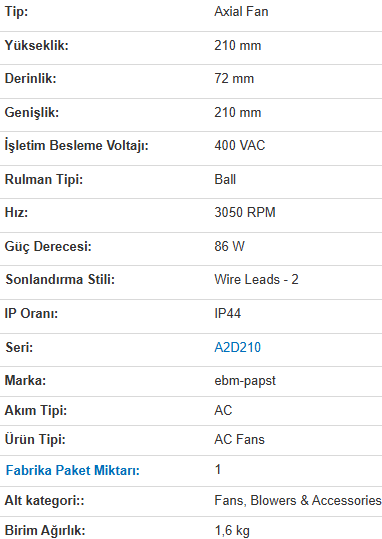This screenshot has width=382, height=539.
Task: Select the ebm-papst brand value
Action: coord(245,381)
